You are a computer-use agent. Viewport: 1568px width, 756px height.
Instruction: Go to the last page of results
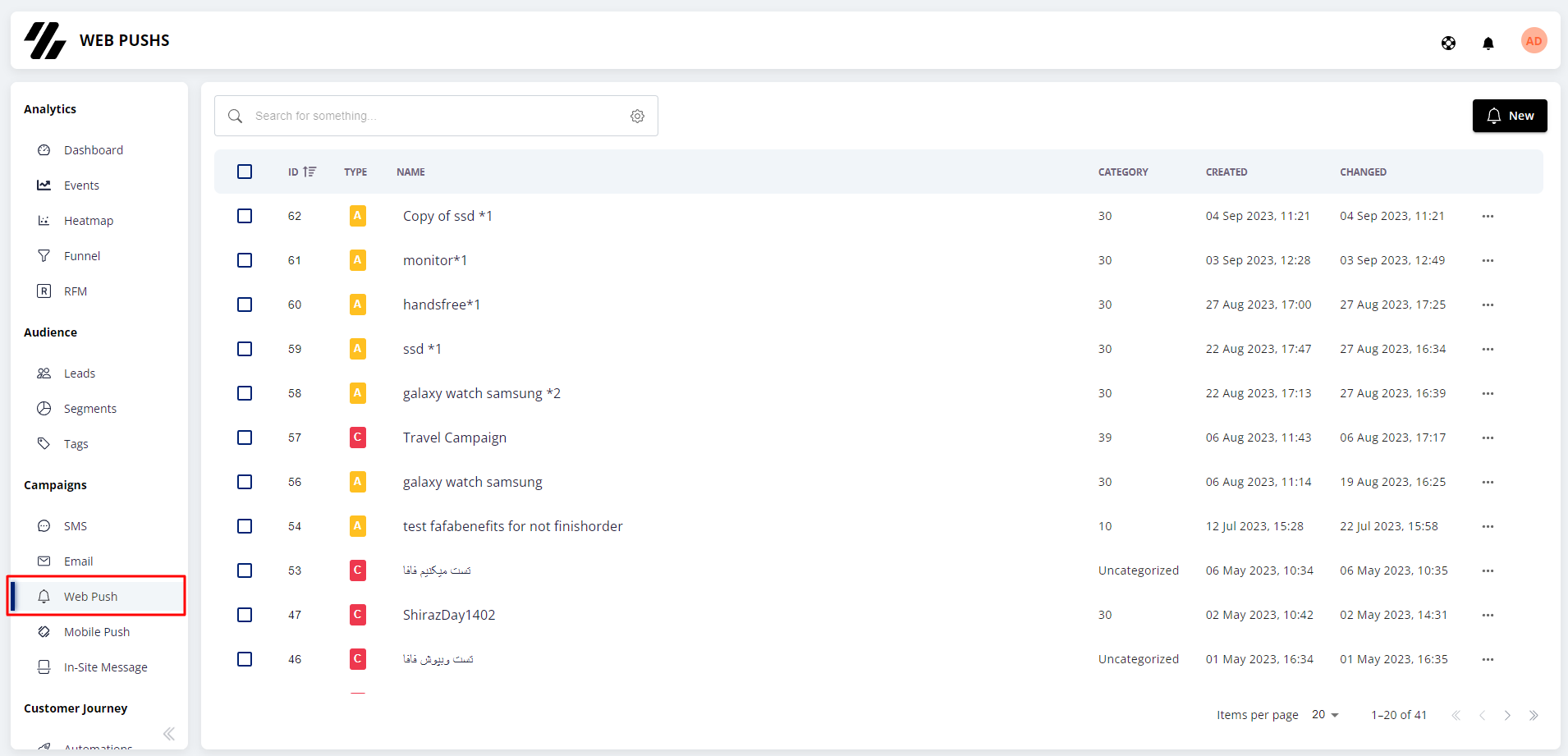pyautogui.click(x=1534, y=715)
